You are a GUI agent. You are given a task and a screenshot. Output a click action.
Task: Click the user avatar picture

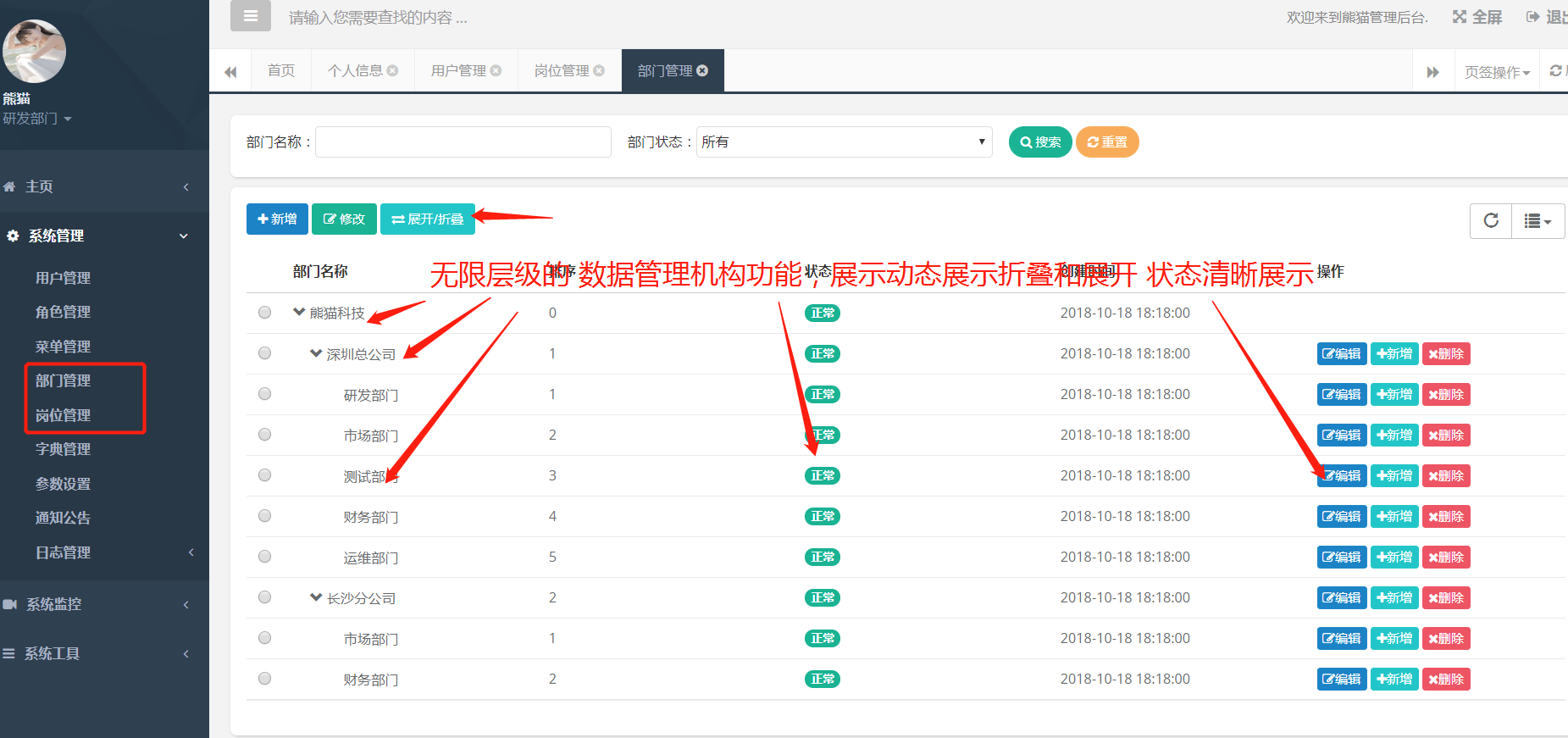tap(34, 51)
